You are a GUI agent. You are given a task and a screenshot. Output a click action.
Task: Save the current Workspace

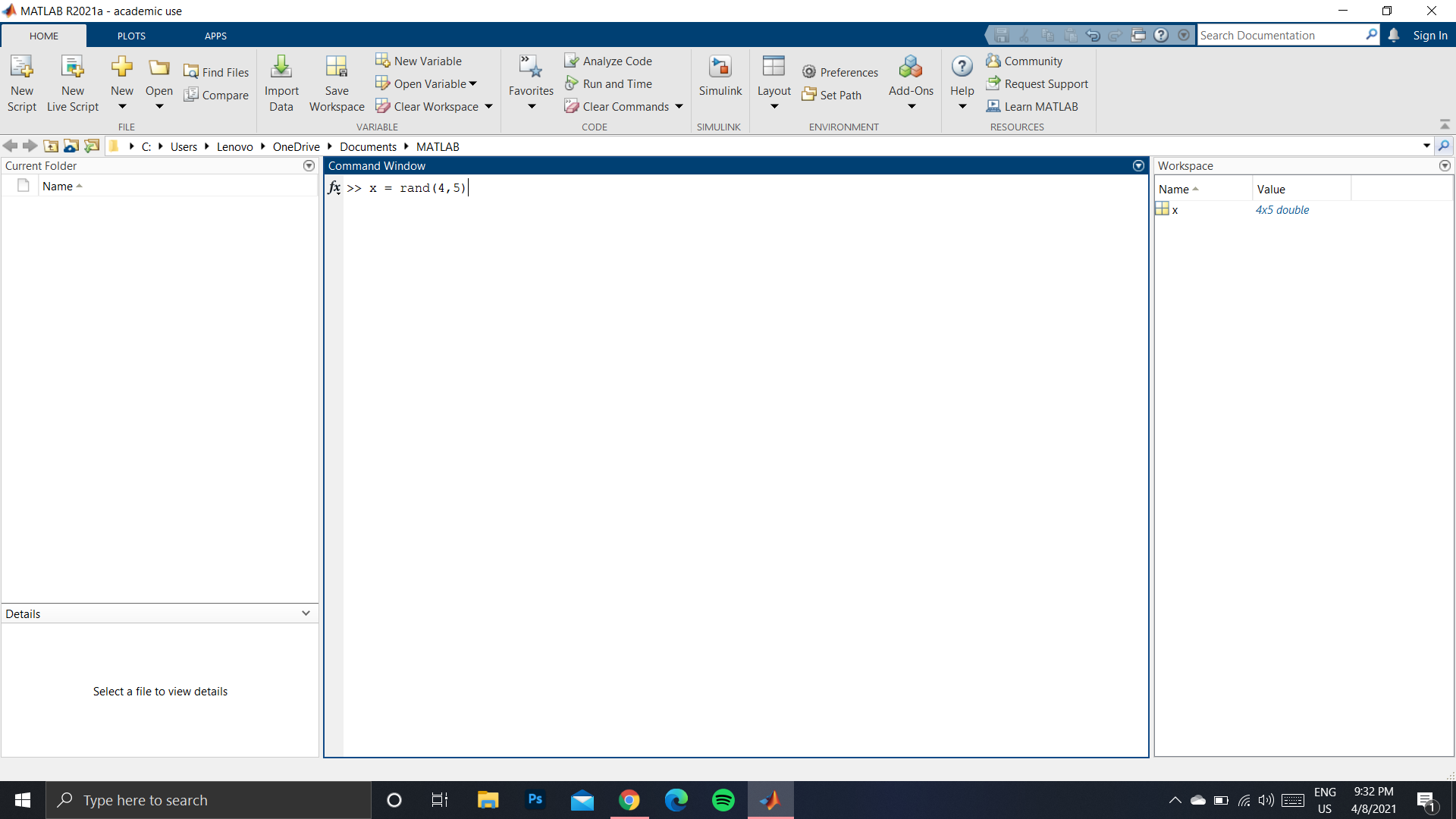click(x=337, y=82)
